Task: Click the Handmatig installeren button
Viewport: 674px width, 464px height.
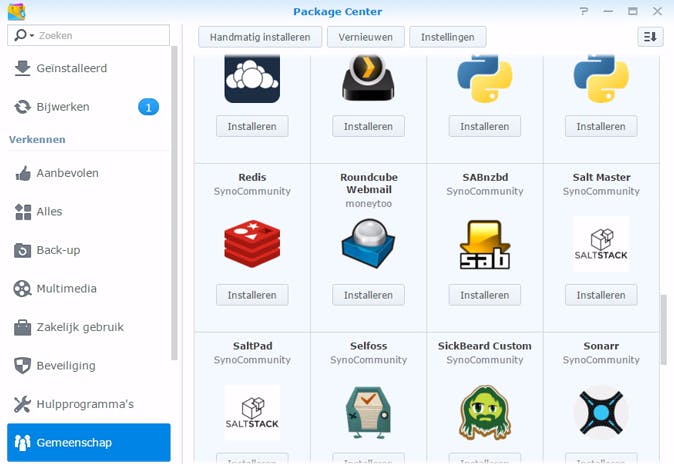Action: [260, 37]
